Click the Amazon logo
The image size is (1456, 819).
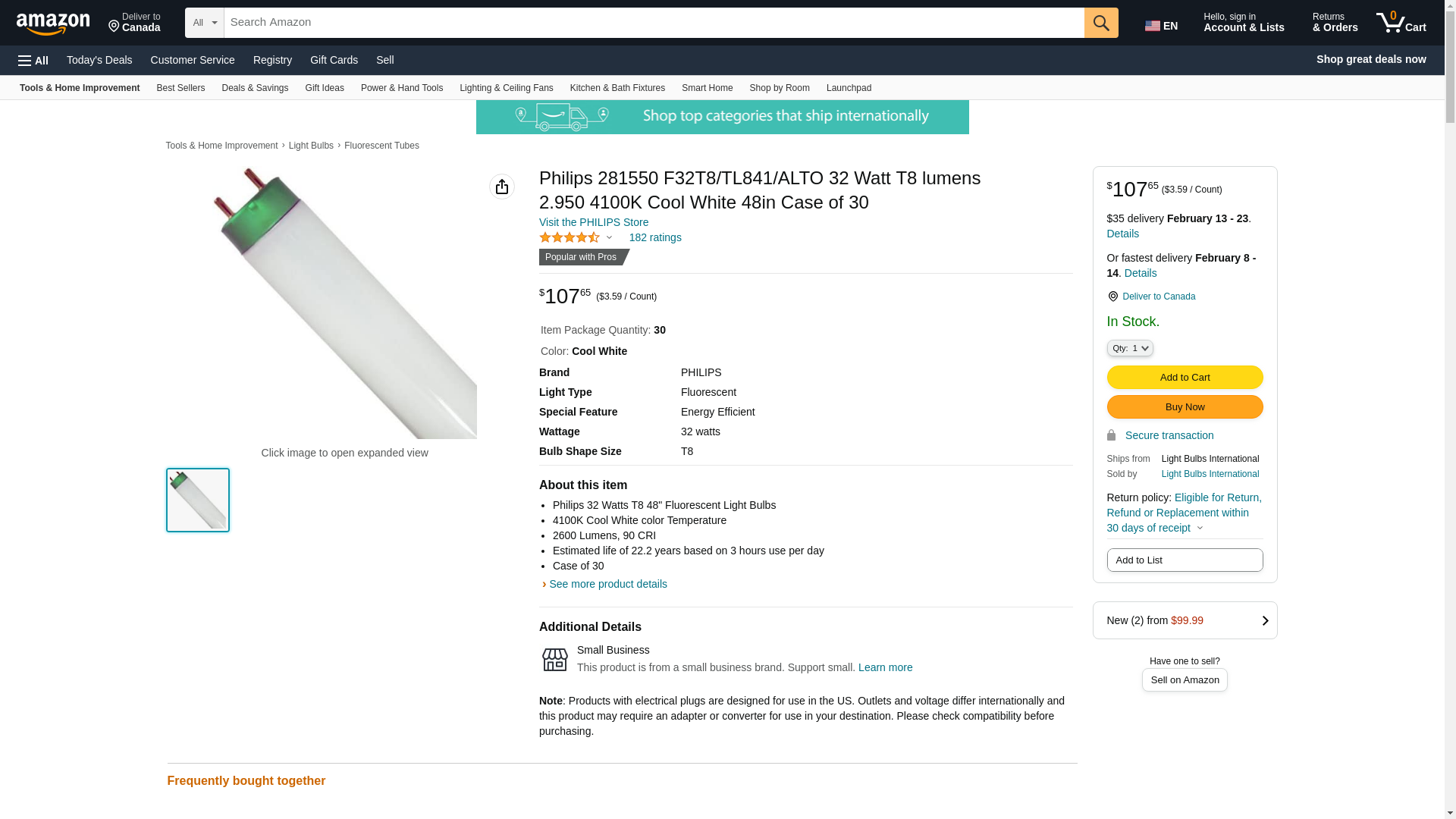coord(53,24)
